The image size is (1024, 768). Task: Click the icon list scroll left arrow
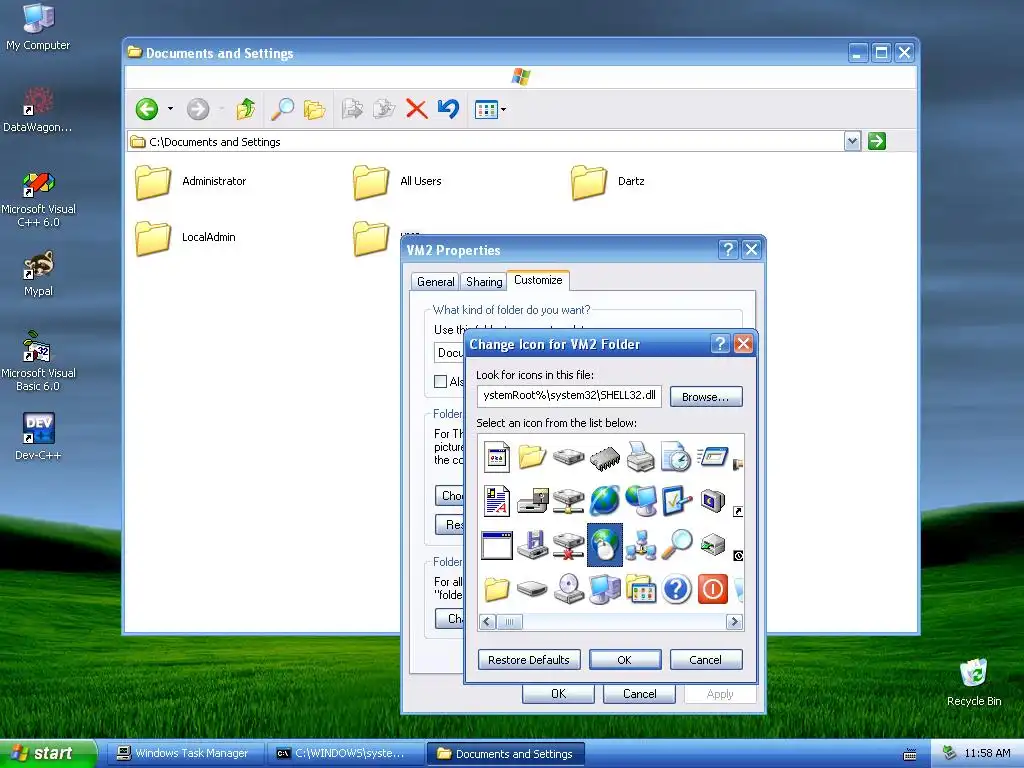click(x=487, y=622)
